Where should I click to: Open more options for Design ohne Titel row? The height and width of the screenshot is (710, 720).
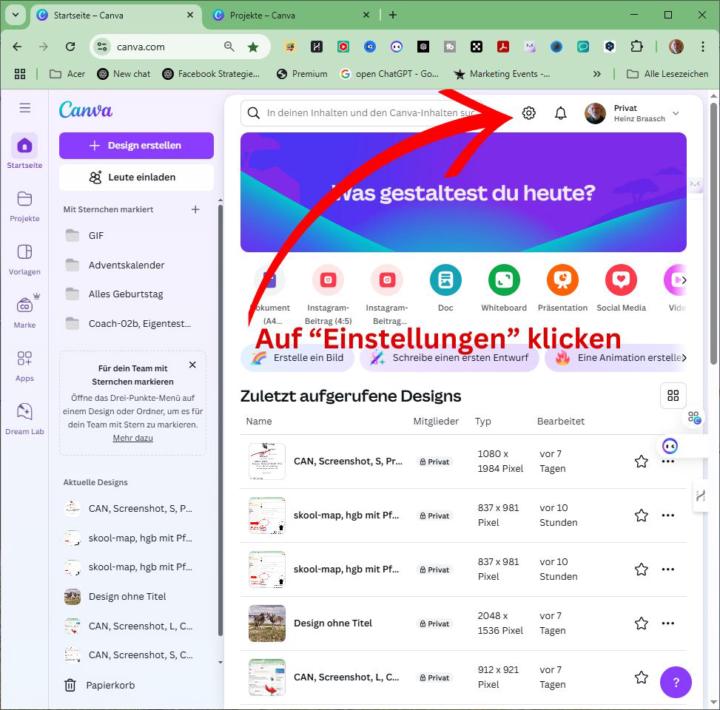tap(668, 623)
